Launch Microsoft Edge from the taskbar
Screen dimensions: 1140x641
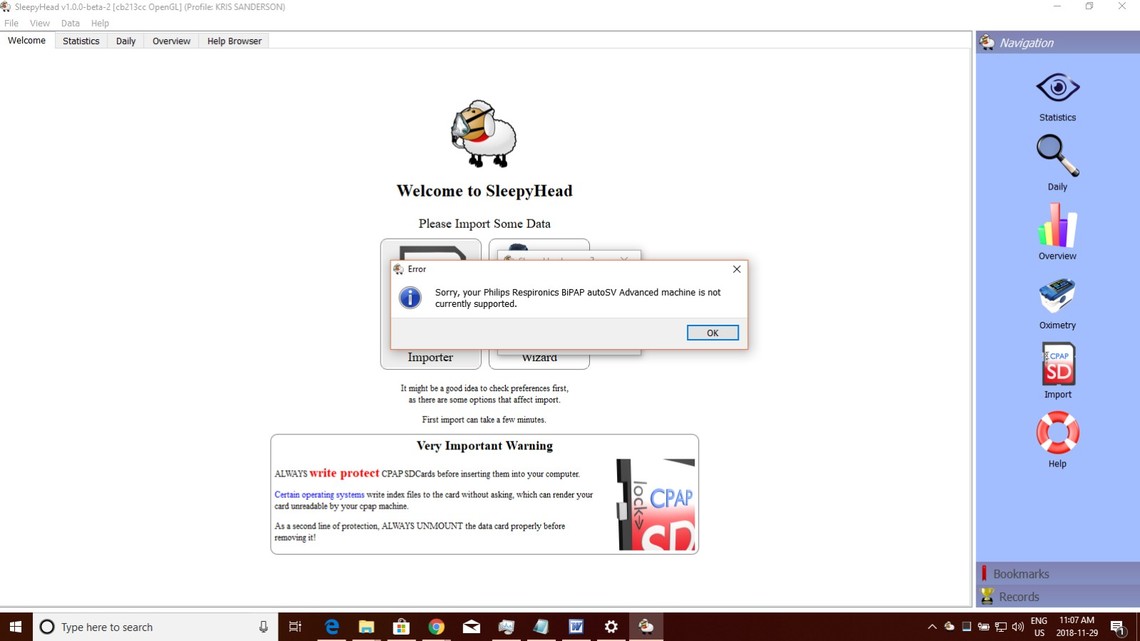[332, 626]
